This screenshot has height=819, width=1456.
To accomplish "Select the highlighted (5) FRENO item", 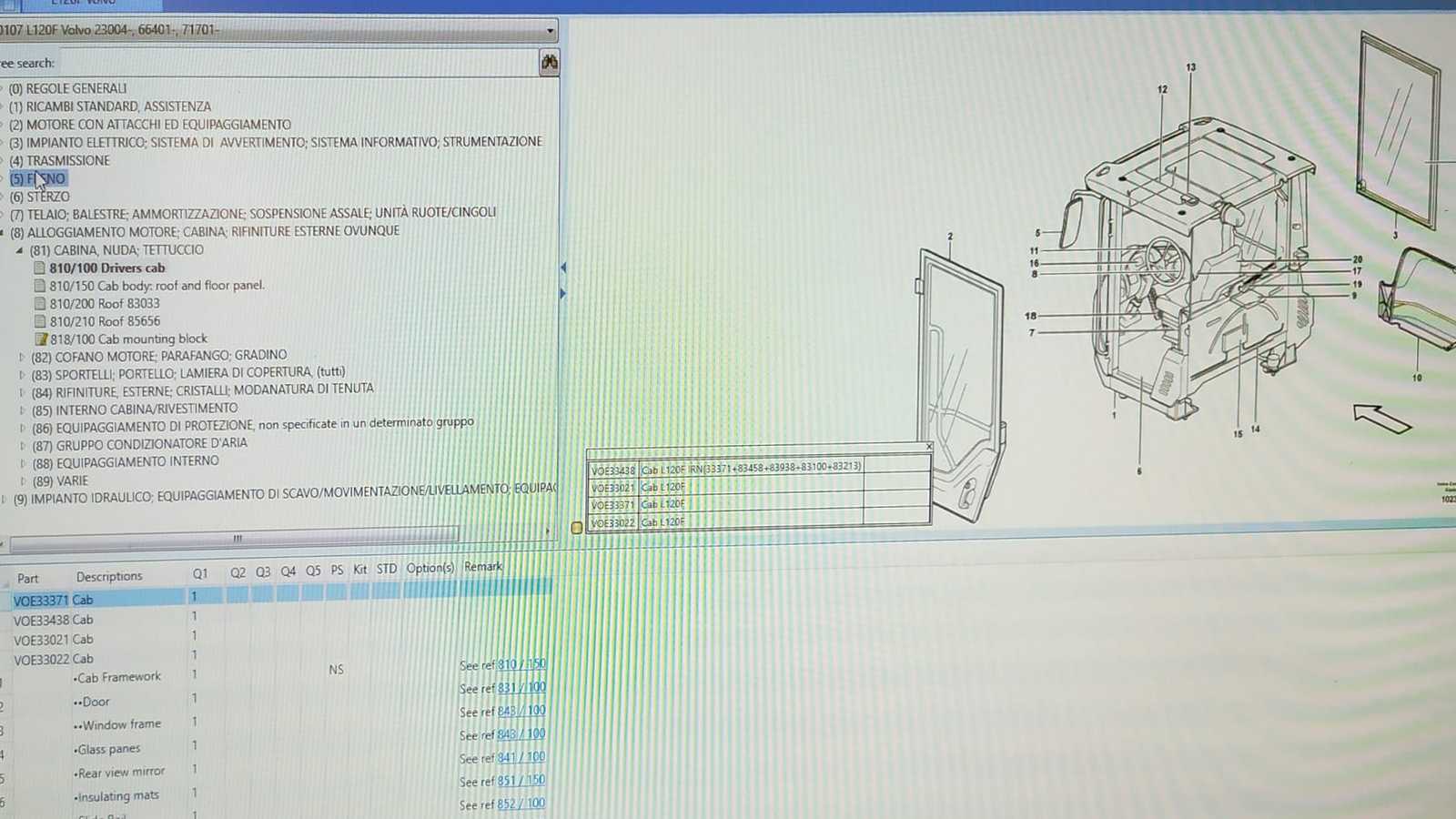I will 37,178.
